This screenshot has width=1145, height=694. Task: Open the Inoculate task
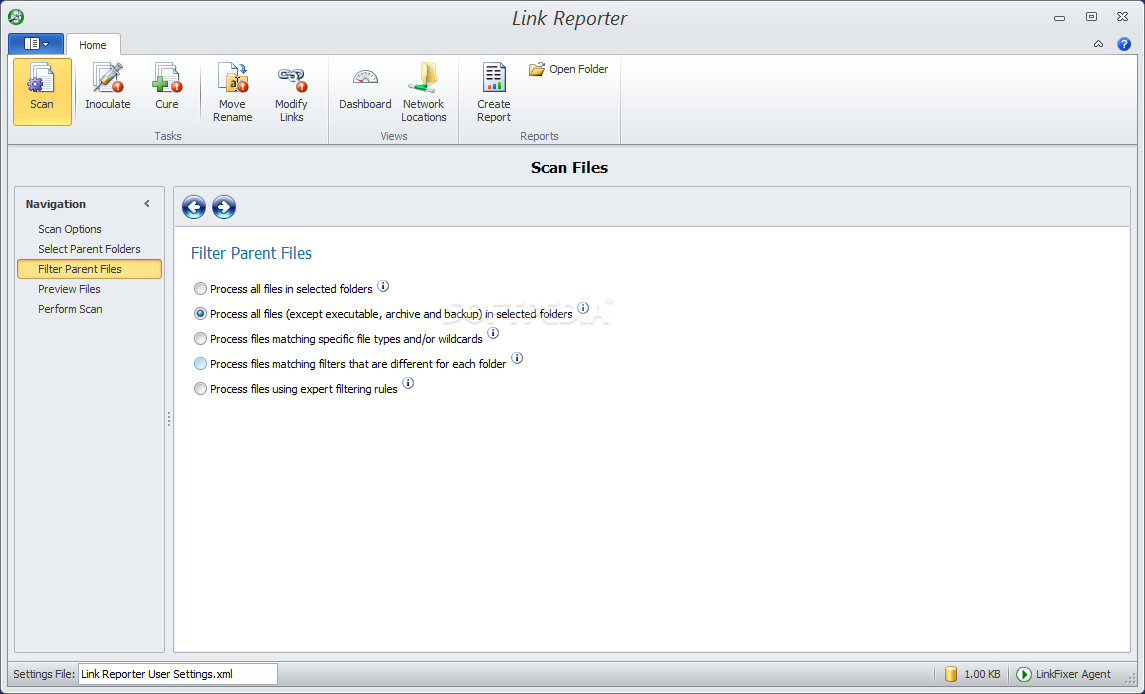[x=107, y=86]
